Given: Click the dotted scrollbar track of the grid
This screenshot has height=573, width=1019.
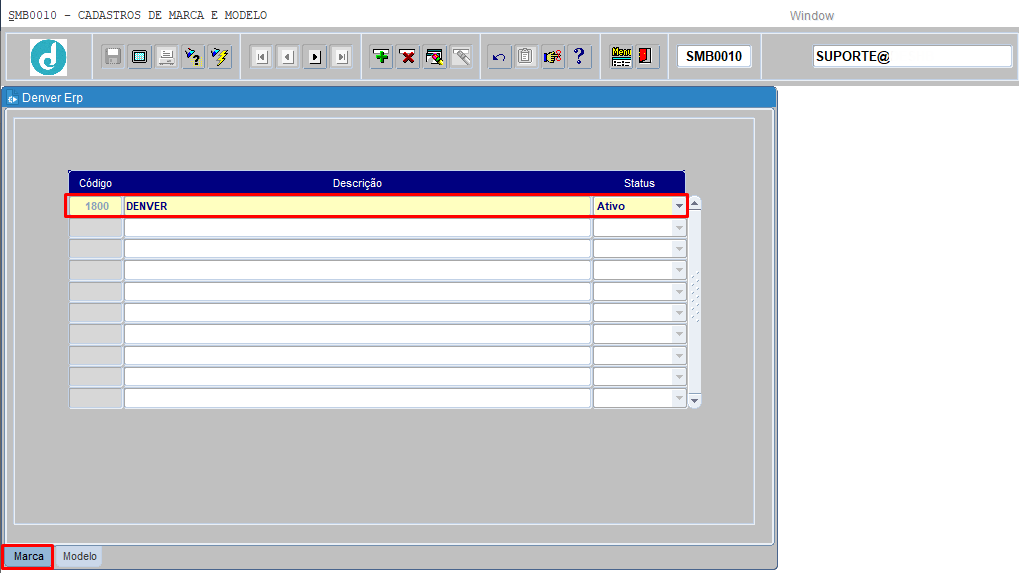Looking at the screenshot, I should point(695,298).
